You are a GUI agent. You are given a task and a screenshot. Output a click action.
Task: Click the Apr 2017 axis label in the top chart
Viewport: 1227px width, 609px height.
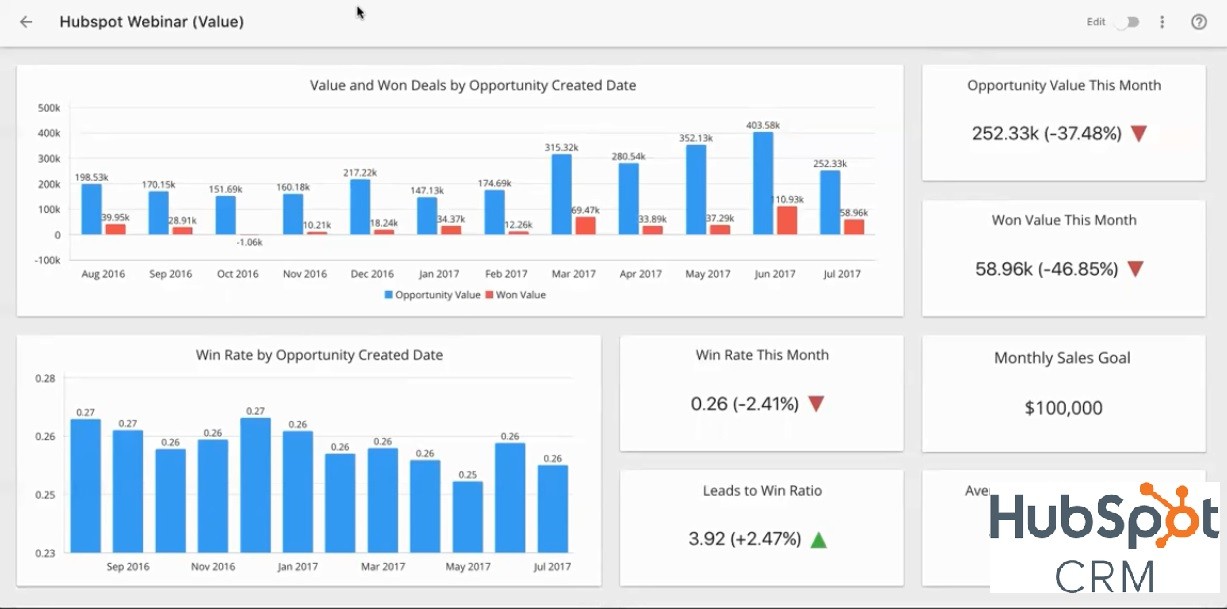click(640, 274)
